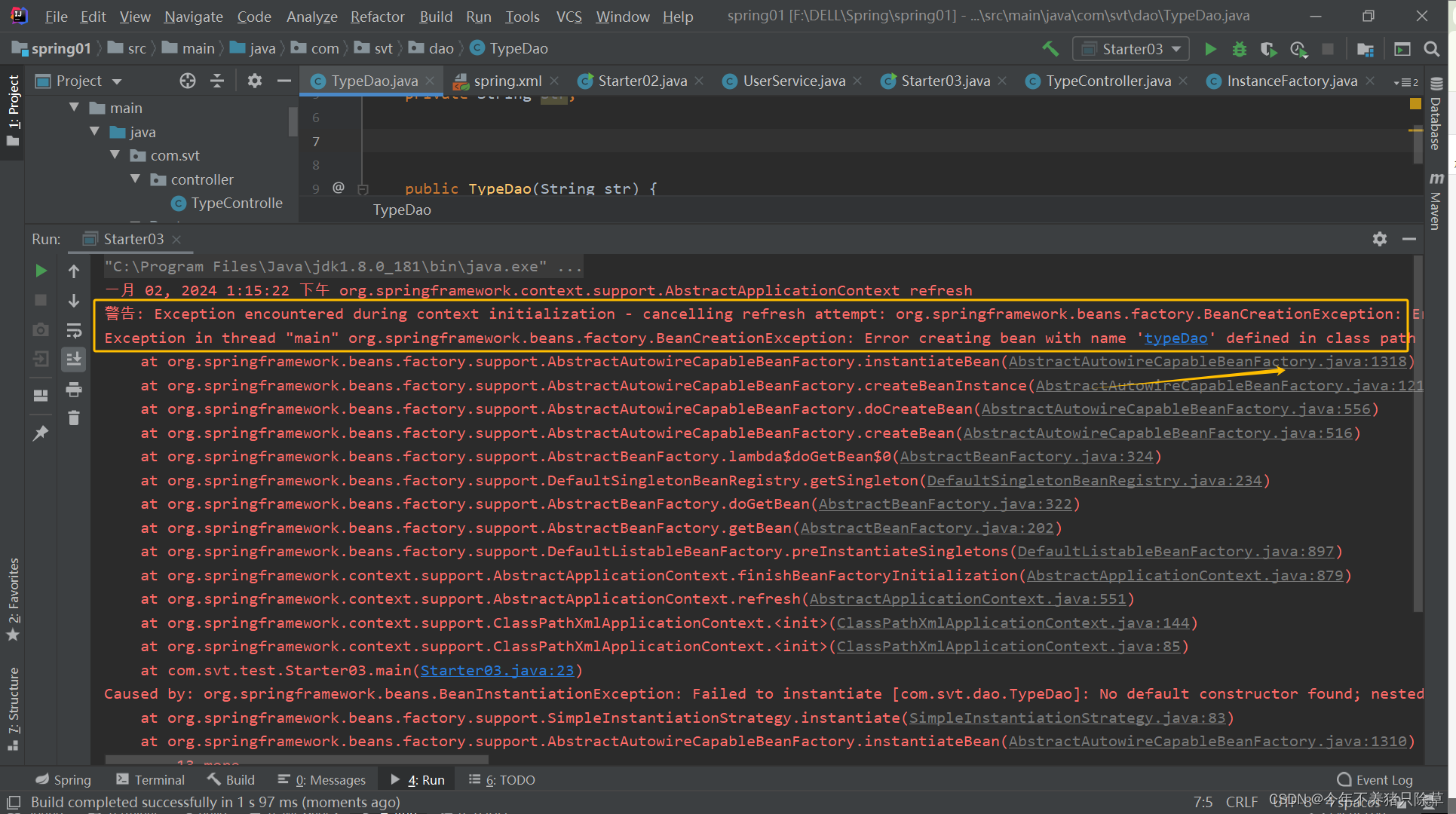The height and width of the screenshot is (814, 1456).
Task: Start debugging with the bug icon
Action: [x=1239, y=49]
